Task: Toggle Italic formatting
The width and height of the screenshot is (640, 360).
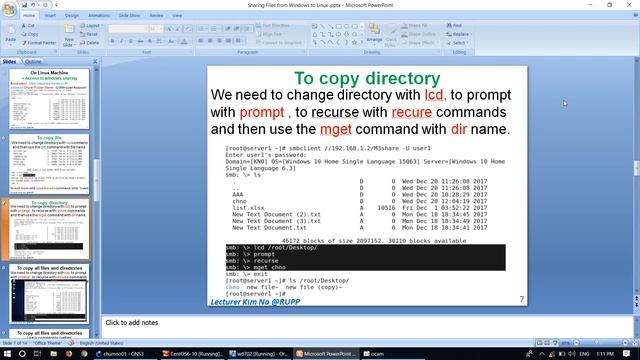Action: pyautogui.click(x=122, y=41)
